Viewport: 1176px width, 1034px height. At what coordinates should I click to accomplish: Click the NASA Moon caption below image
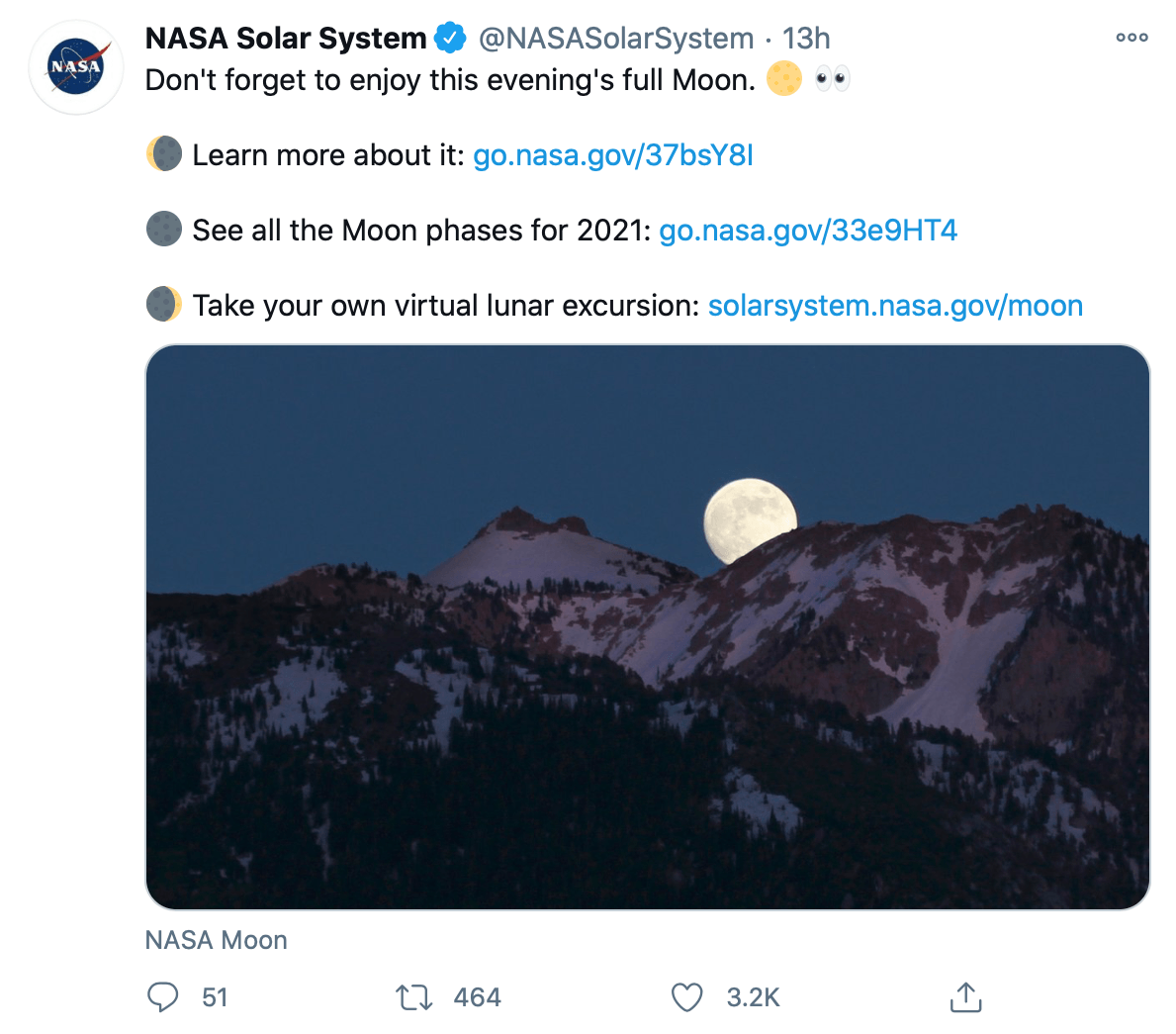(x=217, y=940)
